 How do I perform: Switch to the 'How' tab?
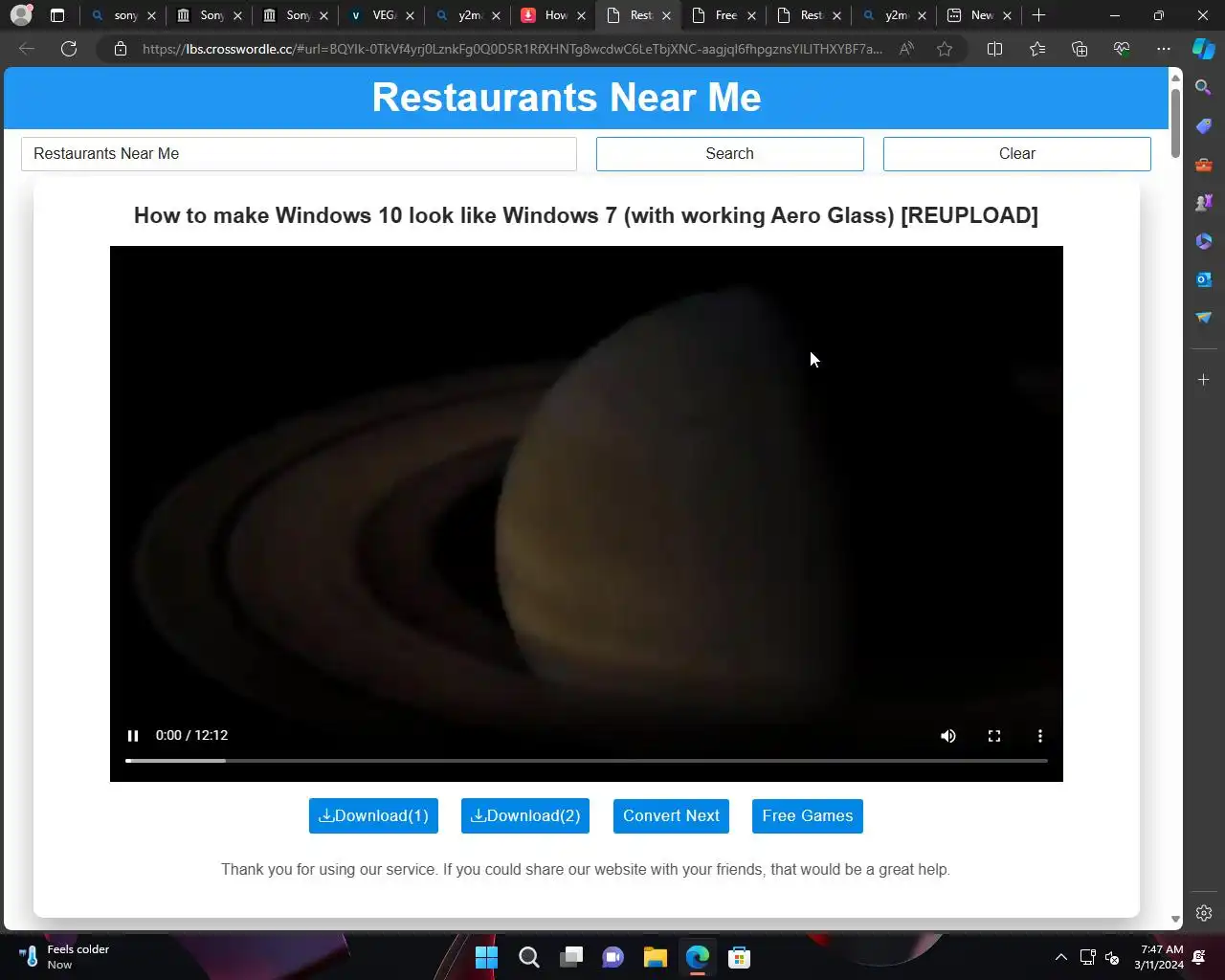[551, 15]
